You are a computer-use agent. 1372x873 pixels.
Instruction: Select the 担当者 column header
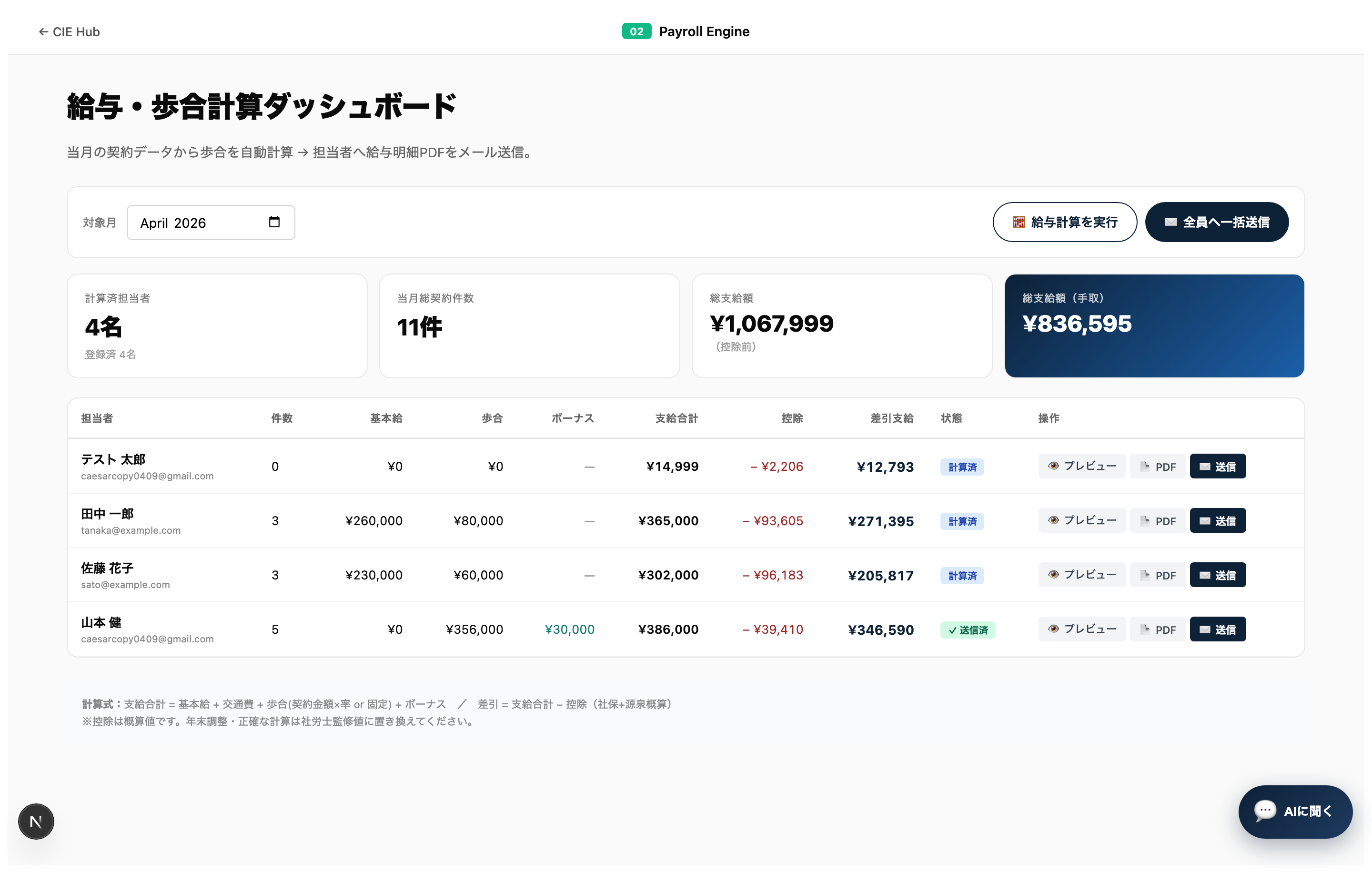pos(97,418)
